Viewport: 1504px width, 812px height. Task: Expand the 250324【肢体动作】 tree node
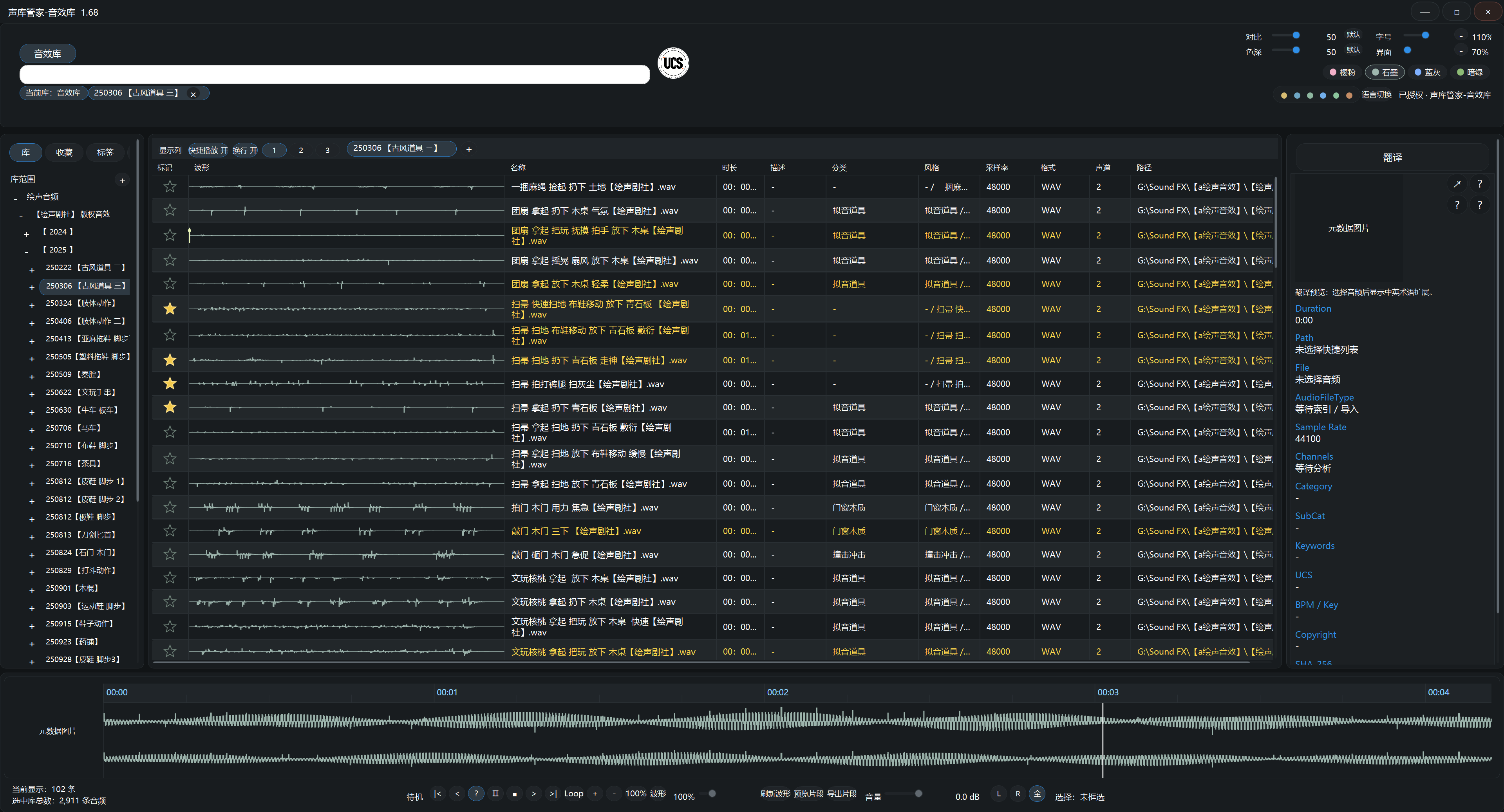[x=32, y=305]
